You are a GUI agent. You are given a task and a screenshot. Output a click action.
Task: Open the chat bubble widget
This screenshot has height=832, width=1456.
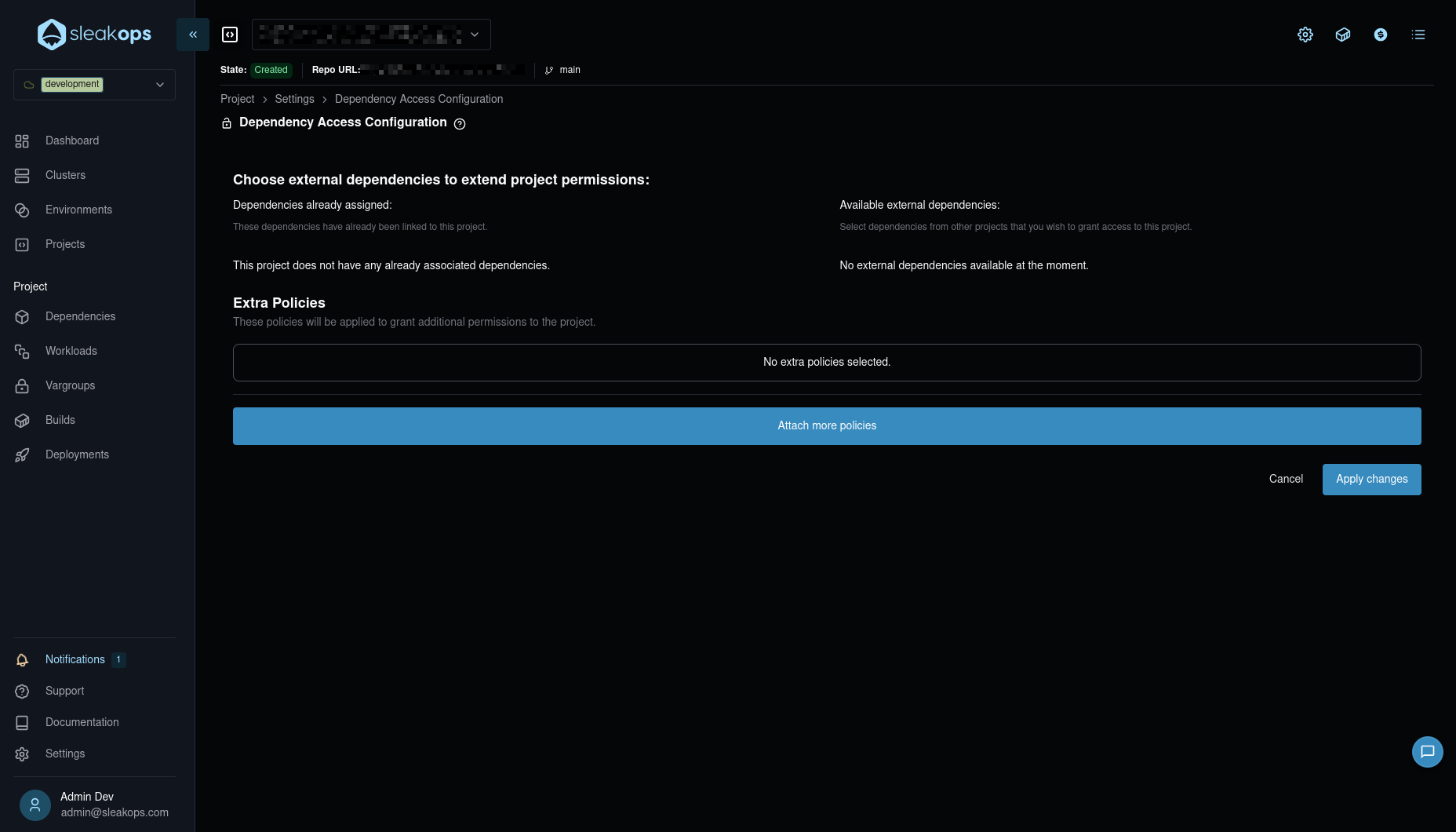pyautogui.click(x=1428, y=752)
